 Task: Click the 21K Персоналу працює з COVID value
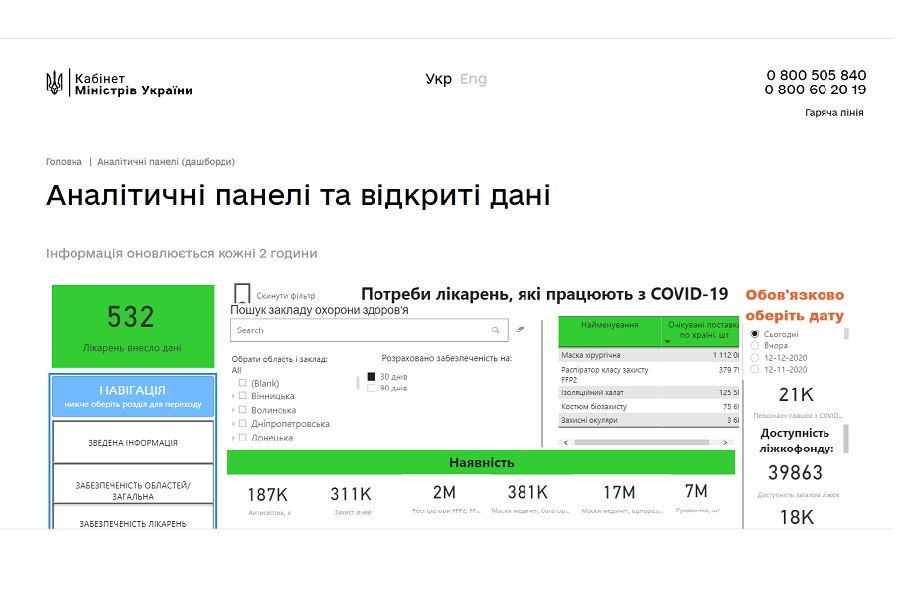(796, 394)
